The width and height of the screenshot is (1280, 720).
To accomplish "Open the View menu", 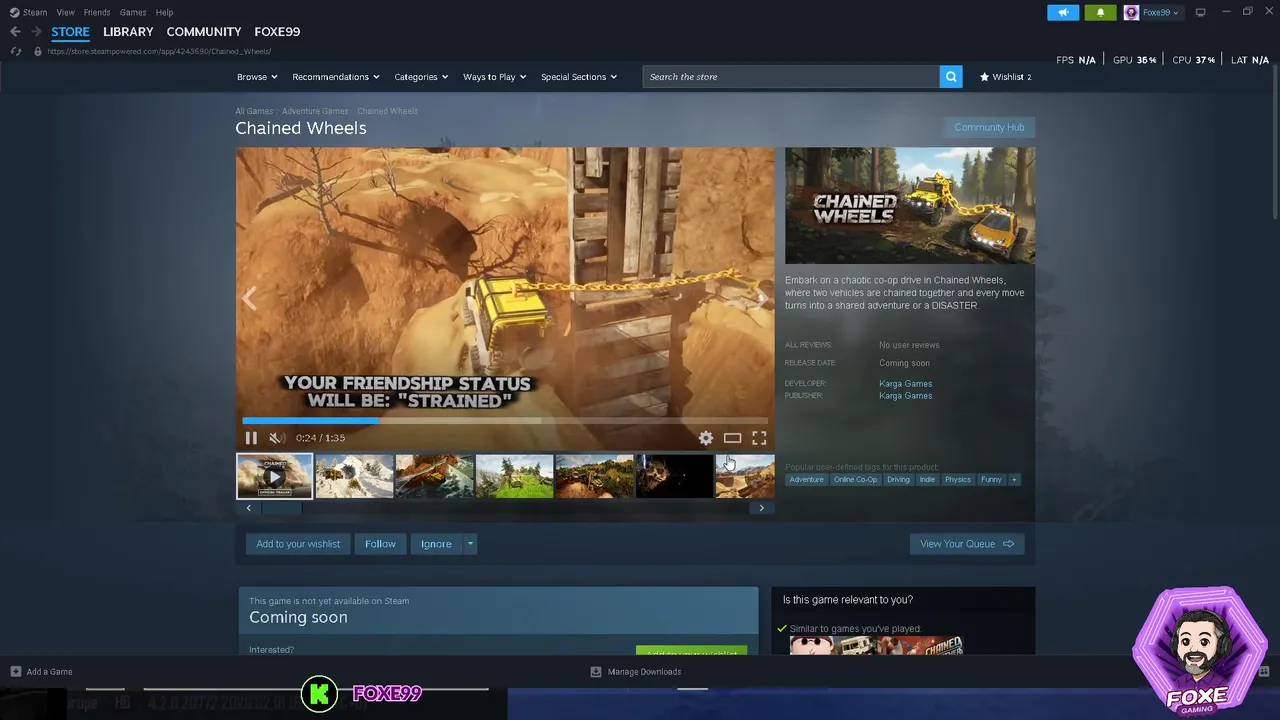I will pyautogui.click(x=66, y=12).
